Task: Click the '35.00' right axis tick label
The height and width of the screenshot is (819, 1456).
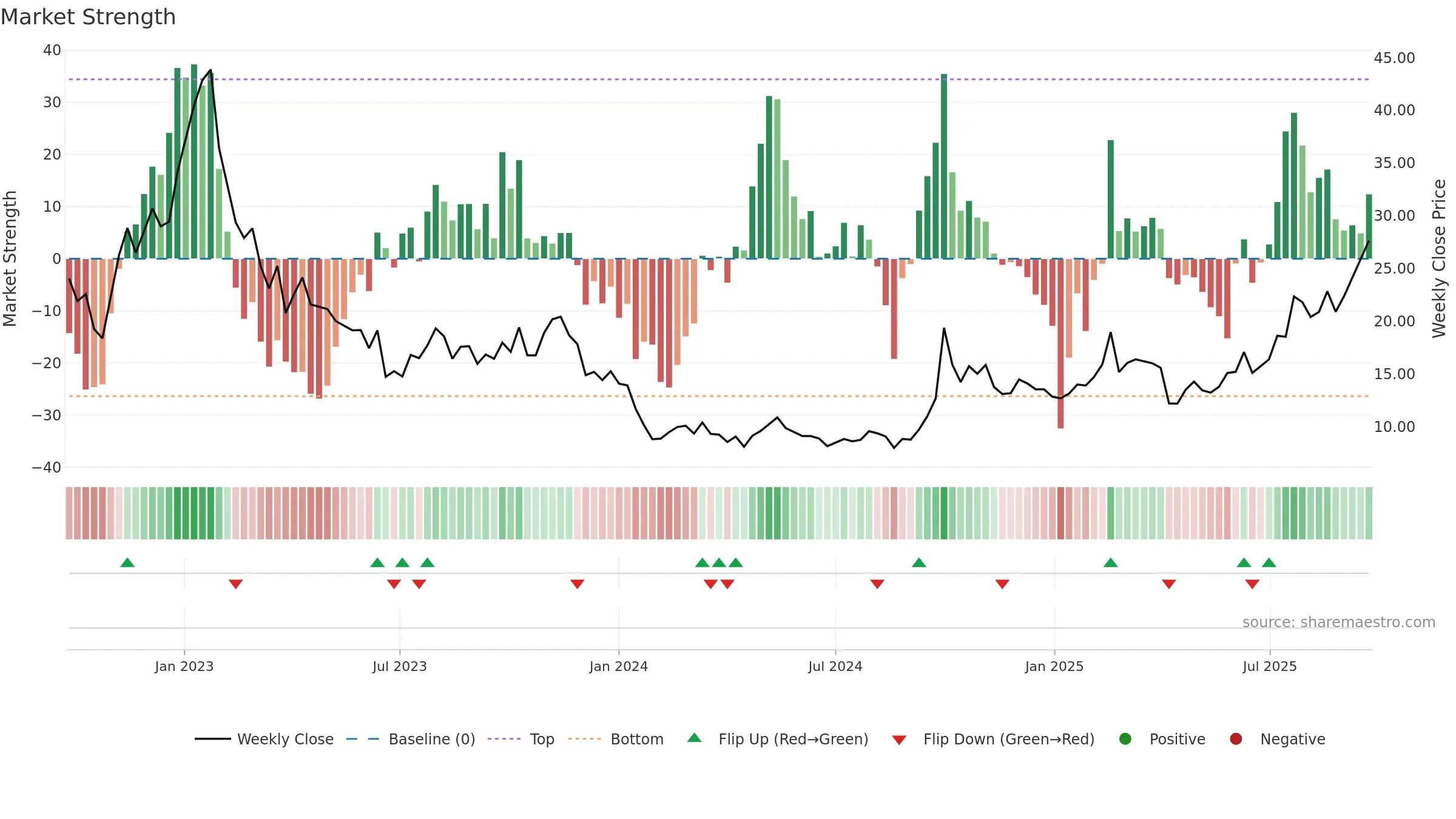Action: tap(1394, 163)
